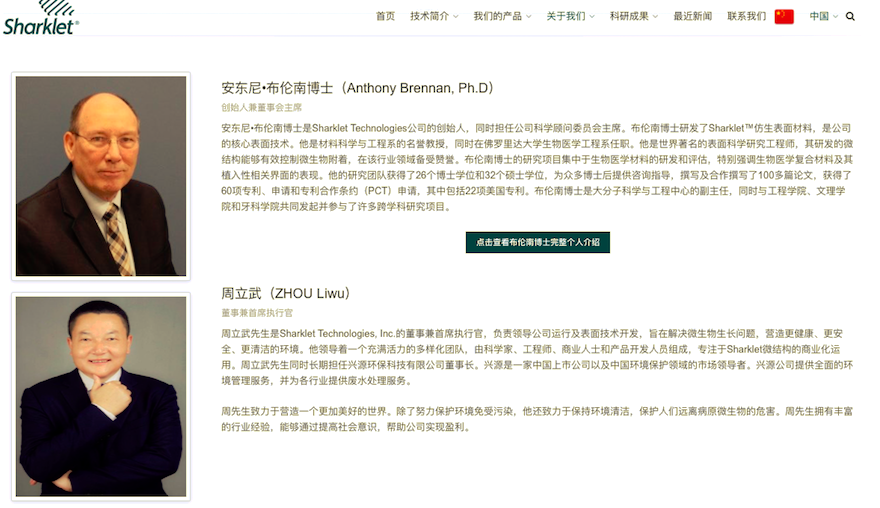Open the 中国 region selector
The image size is (880, 508).
pos(819,16)
